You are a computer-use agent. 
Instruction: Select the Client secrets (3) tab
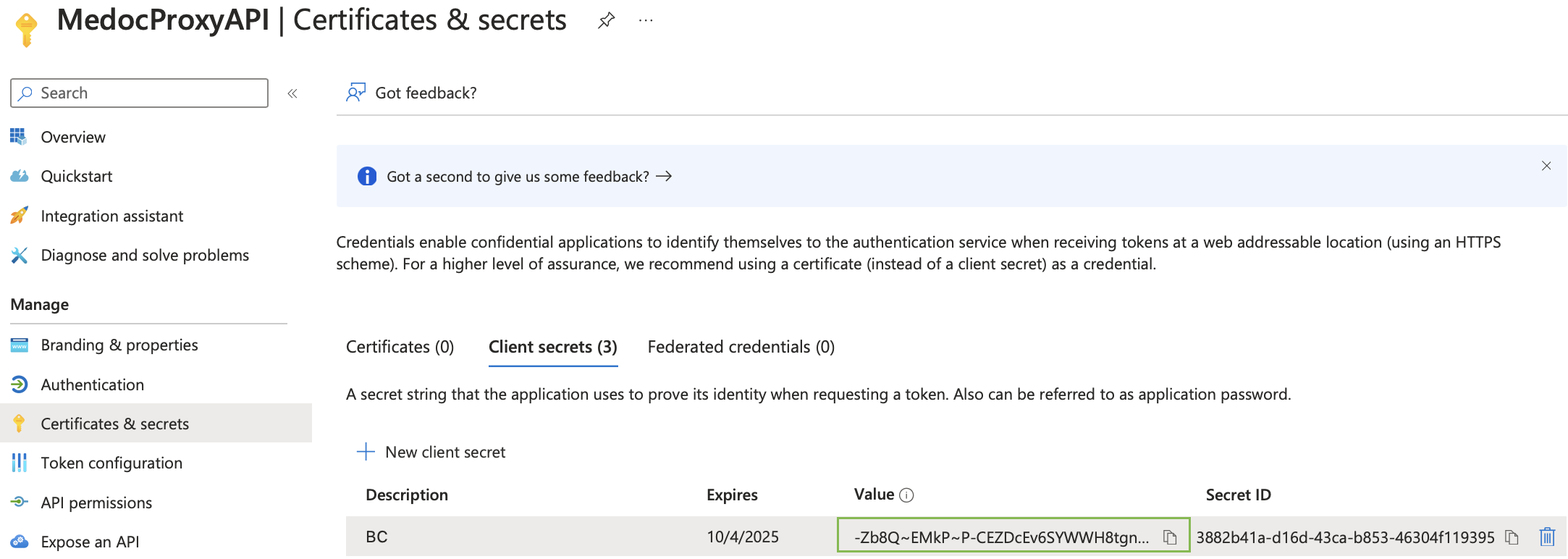coord(553,348)
